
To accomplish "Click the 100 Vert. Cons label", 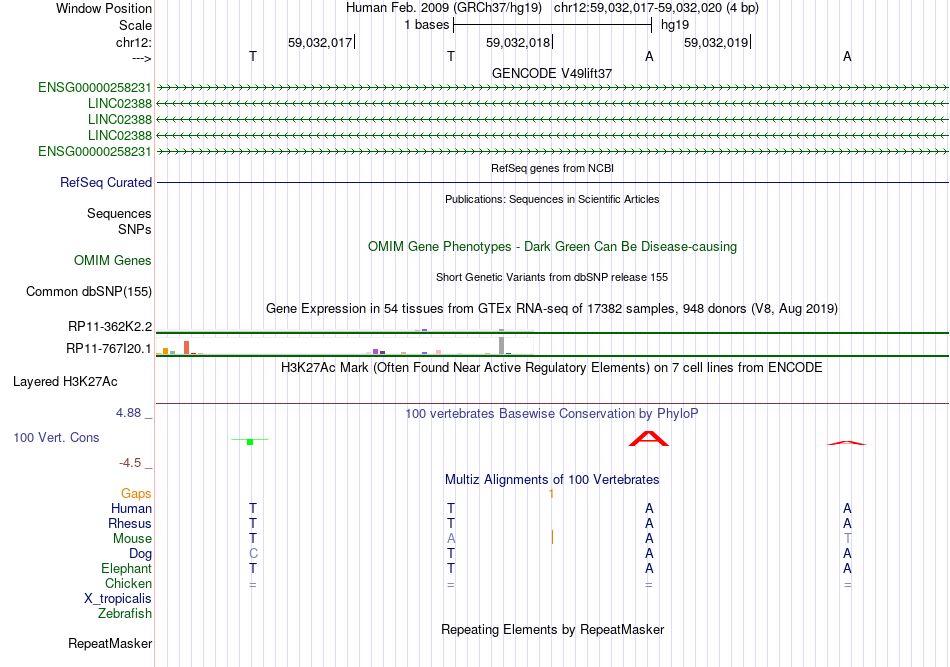I will 56,437.
